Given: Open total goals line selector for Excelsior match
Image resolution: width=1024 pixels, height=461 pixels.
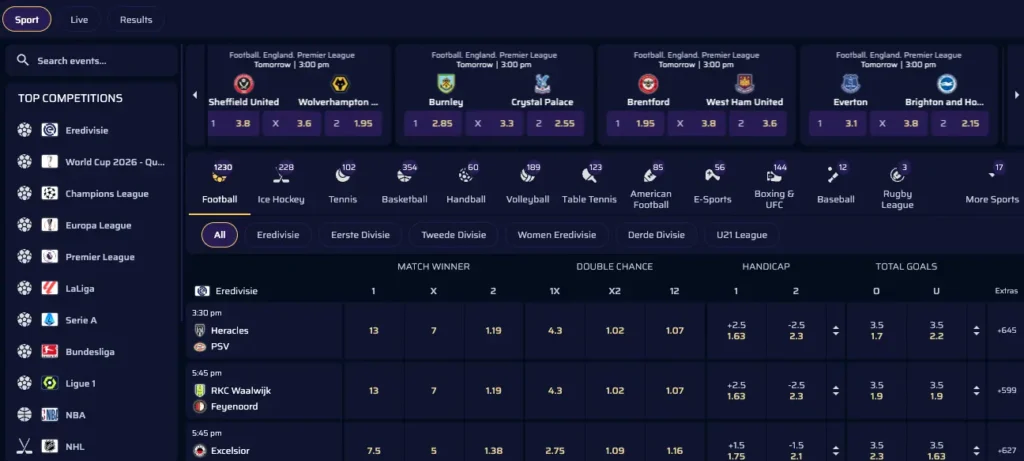Looking at the screenshot, I should pos(976,450).
